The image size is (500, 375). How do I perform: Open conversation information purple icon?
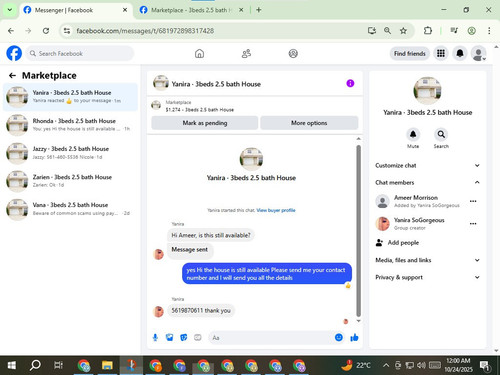pos(350,83)
